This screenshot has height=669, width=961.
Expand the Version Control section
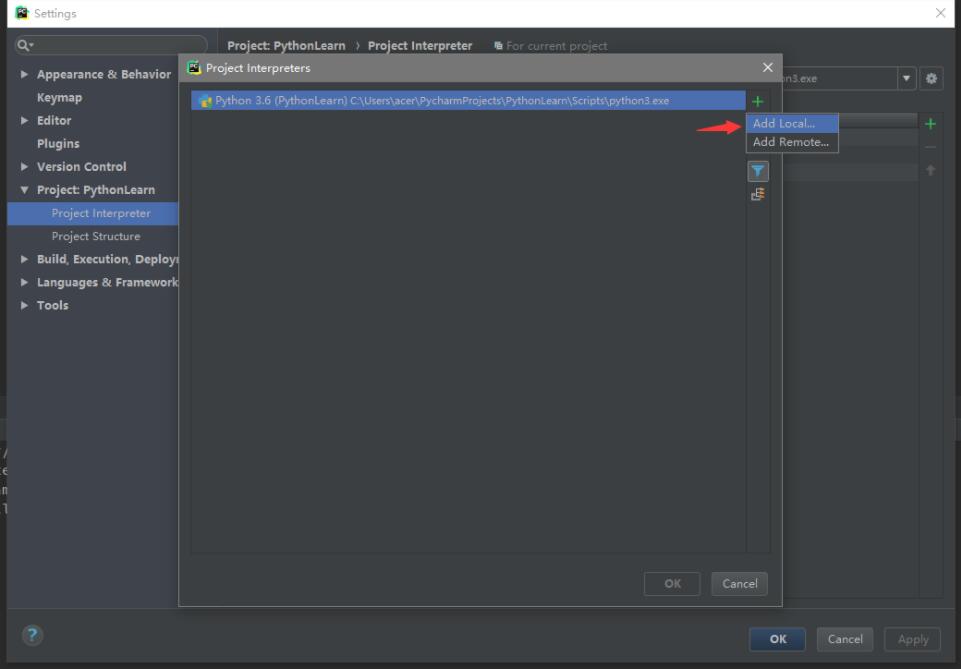point(24,167)
